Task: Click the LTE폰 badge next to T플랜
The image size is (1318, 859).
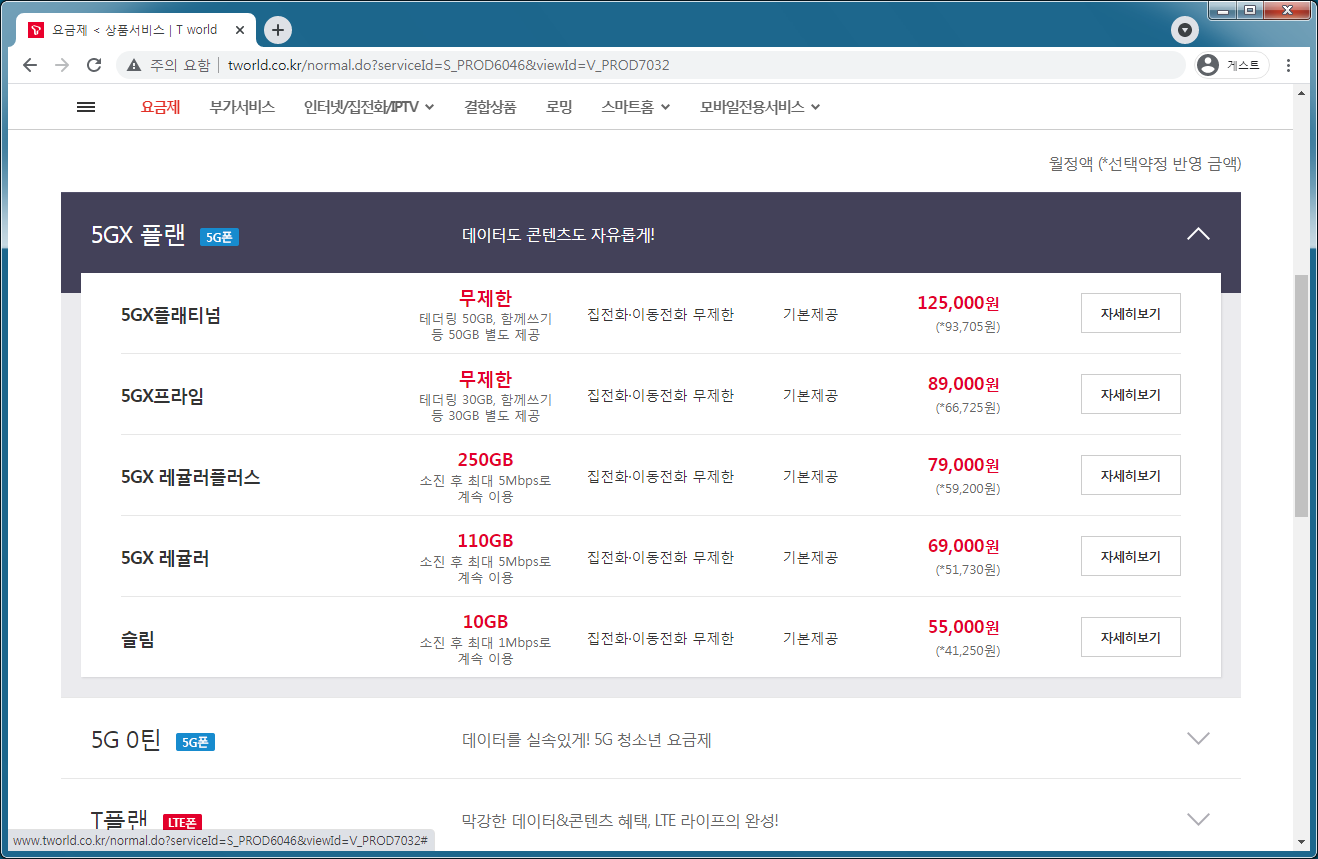Action: (x=182, y=822)
